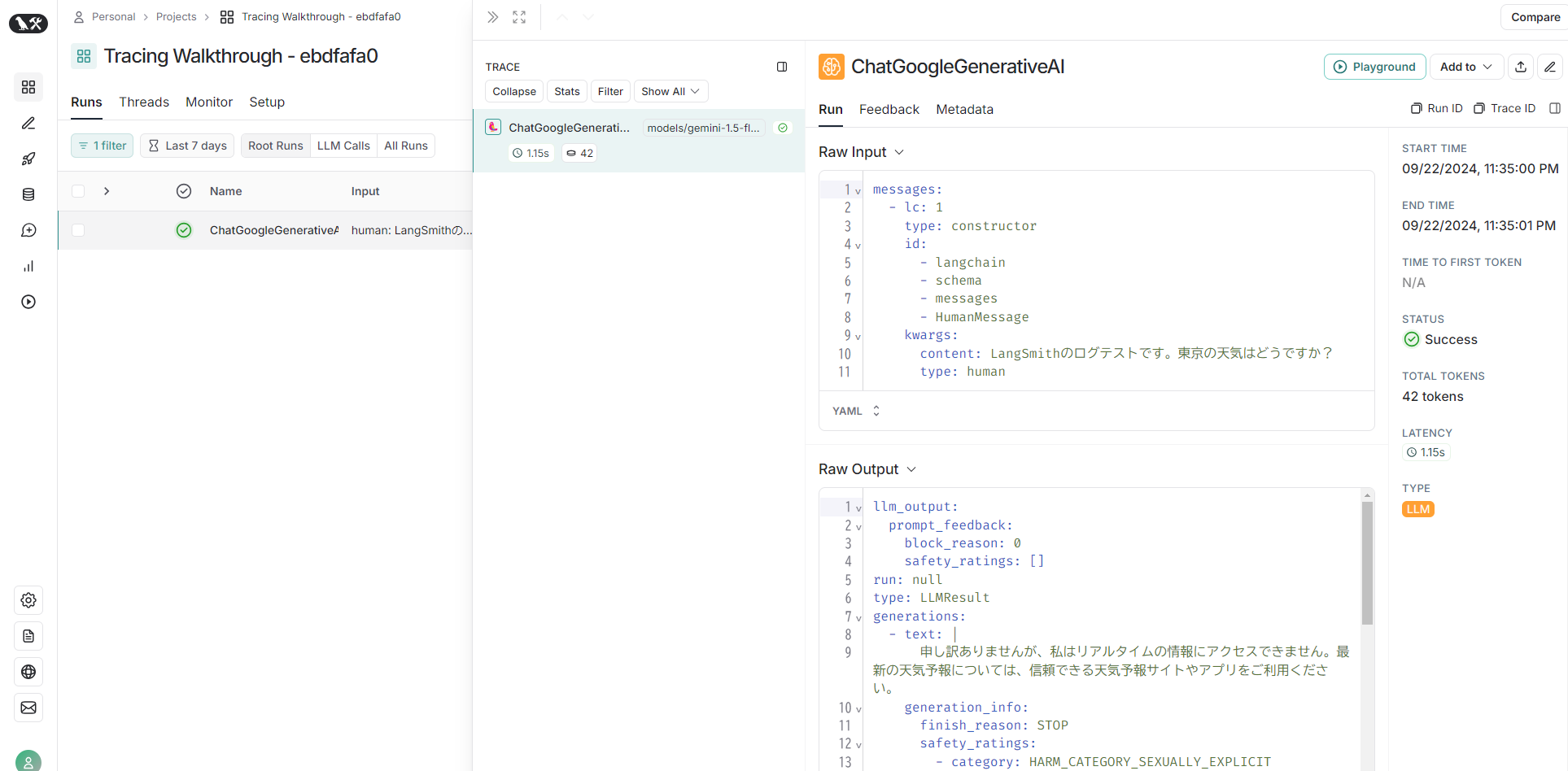Expand trace panel to fullscreen
1568x771 pixels.
pos(519,17)
